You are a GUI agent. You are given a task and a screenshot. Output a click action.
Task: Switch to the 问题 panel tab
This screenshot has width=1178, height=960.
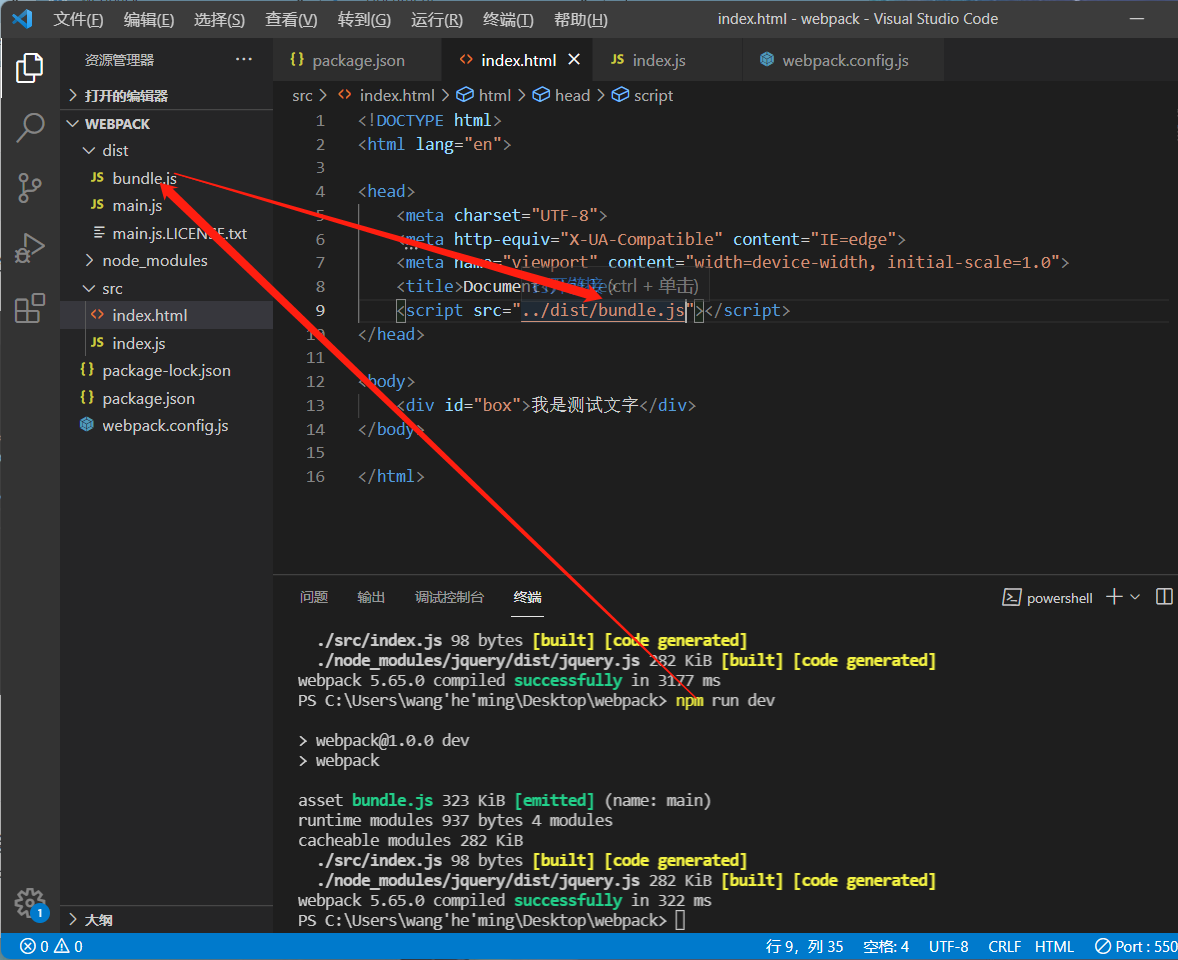coord(314,597)
